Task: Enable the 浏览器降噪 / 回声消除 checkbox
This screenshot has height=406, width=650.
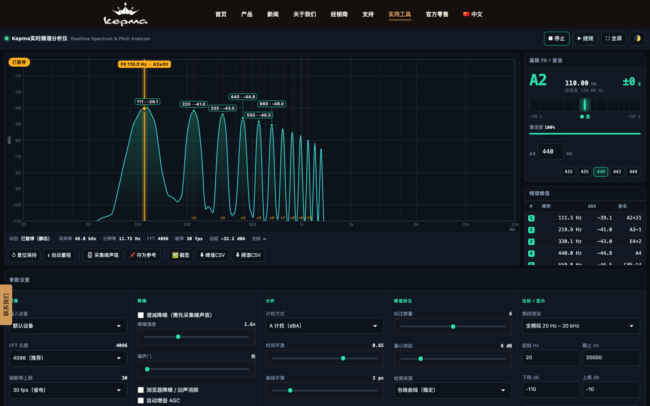Action: [141, 390]
